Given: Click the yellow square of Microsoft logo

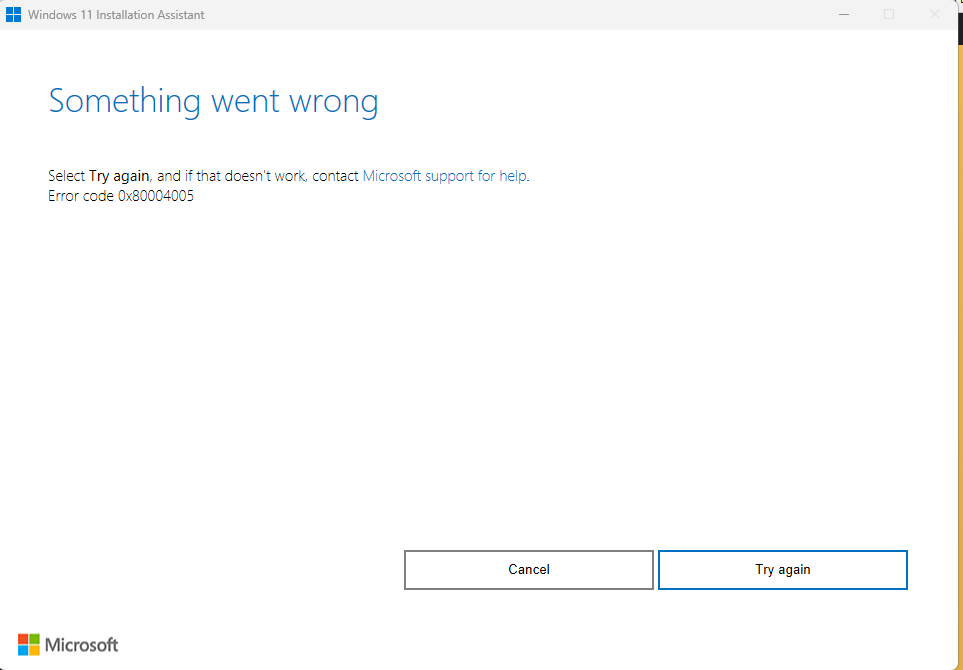Looking at the screenshot, I should [x=35, y=651].
